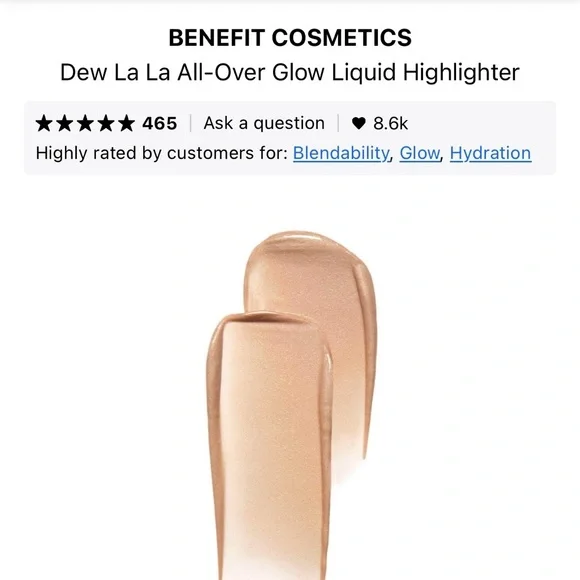
Task: Click the divider before the heart icon
Action: pos(338,123)
